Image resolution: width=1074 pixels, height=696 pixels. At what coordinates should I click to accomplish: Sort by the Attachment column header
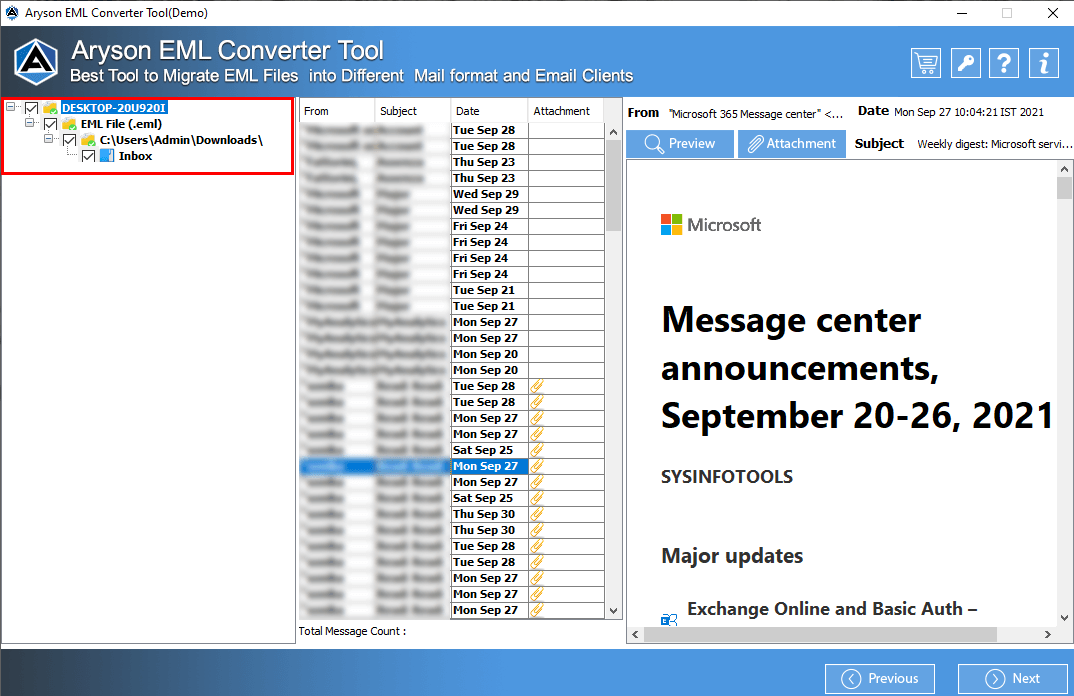tap(566, 111)
